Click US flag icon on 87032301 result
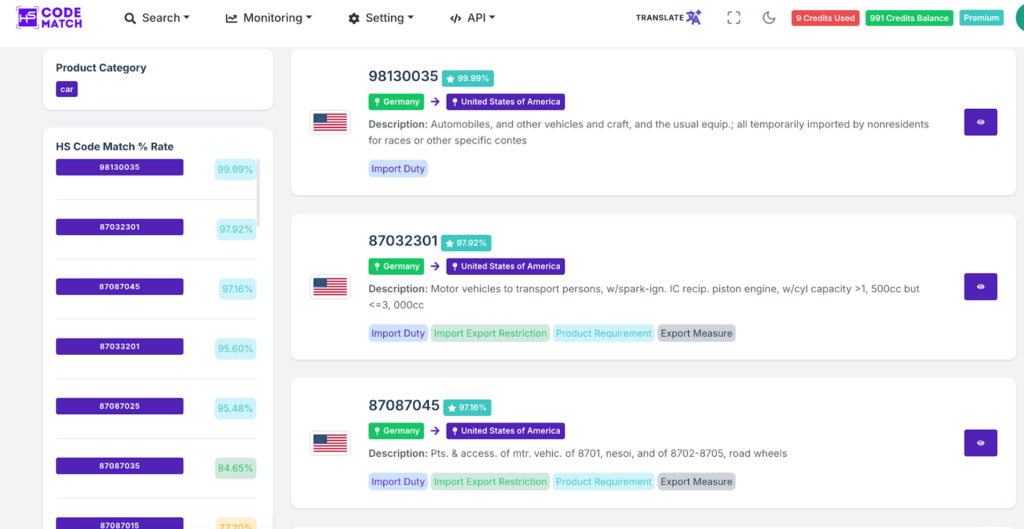1024x529 pixels. [330, 287]
